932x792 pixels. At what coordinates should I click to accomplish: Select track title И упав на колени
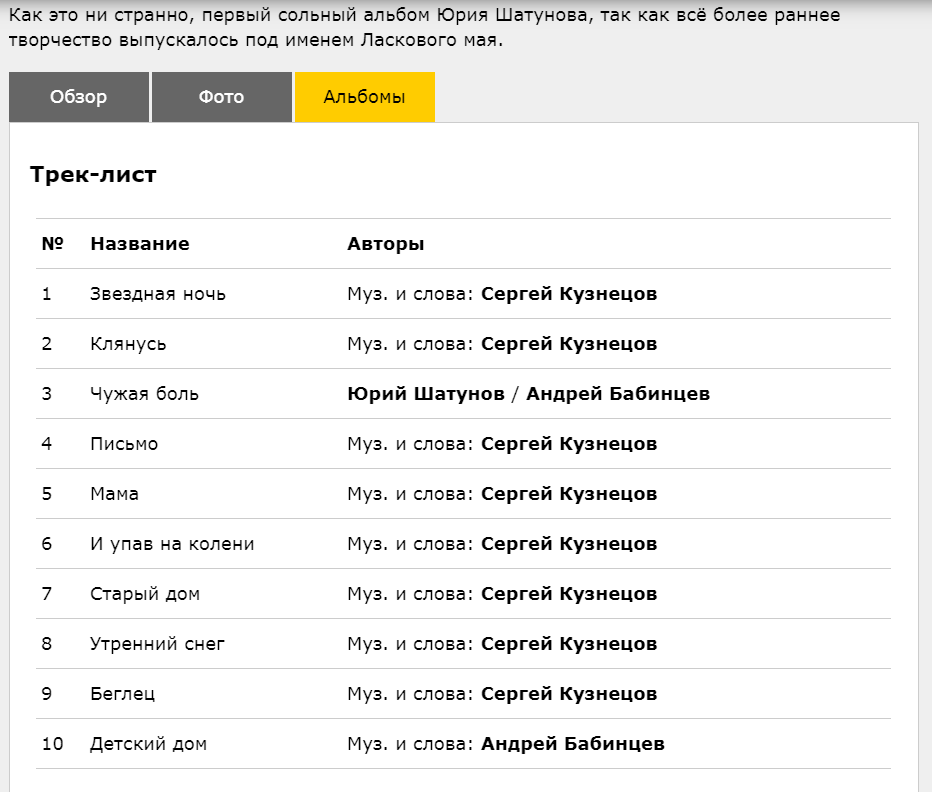point(172,543)
